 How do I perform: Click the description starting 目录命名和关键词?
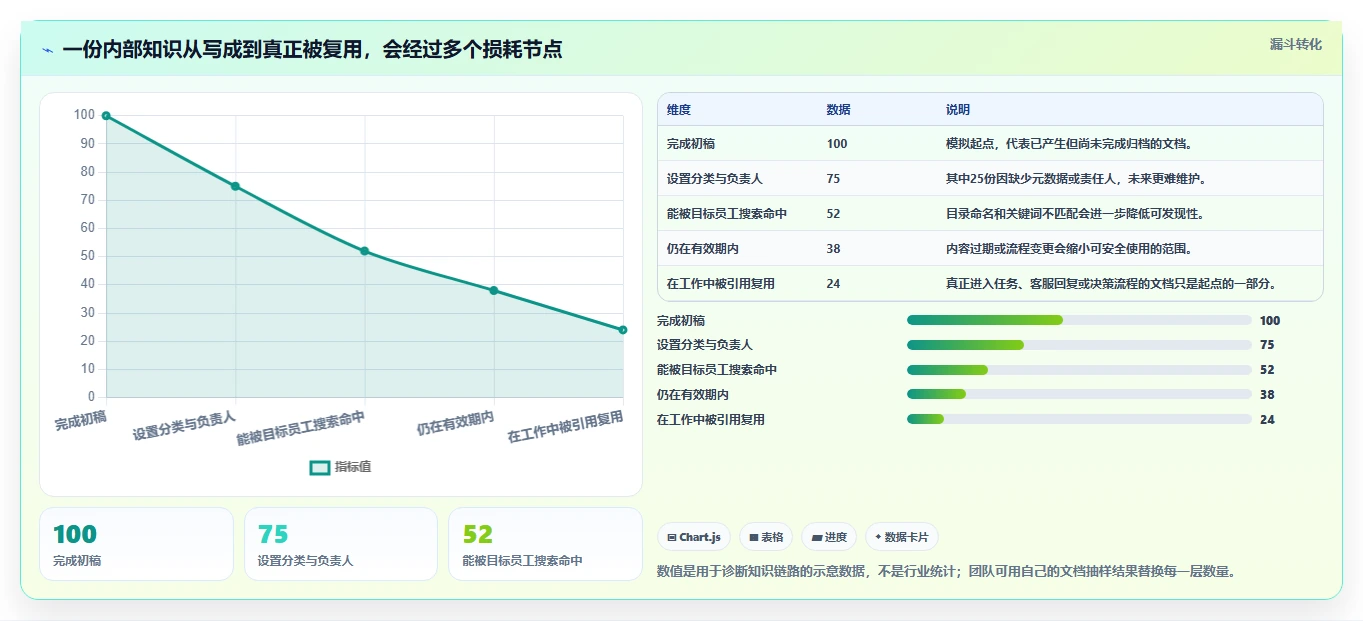1075,214
